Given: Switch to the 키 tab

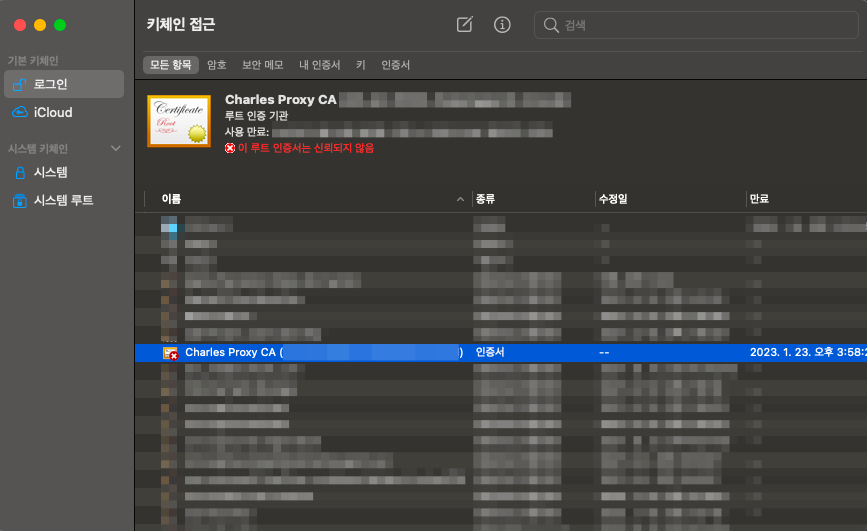Looking at the screenshot, I should 361,65.
